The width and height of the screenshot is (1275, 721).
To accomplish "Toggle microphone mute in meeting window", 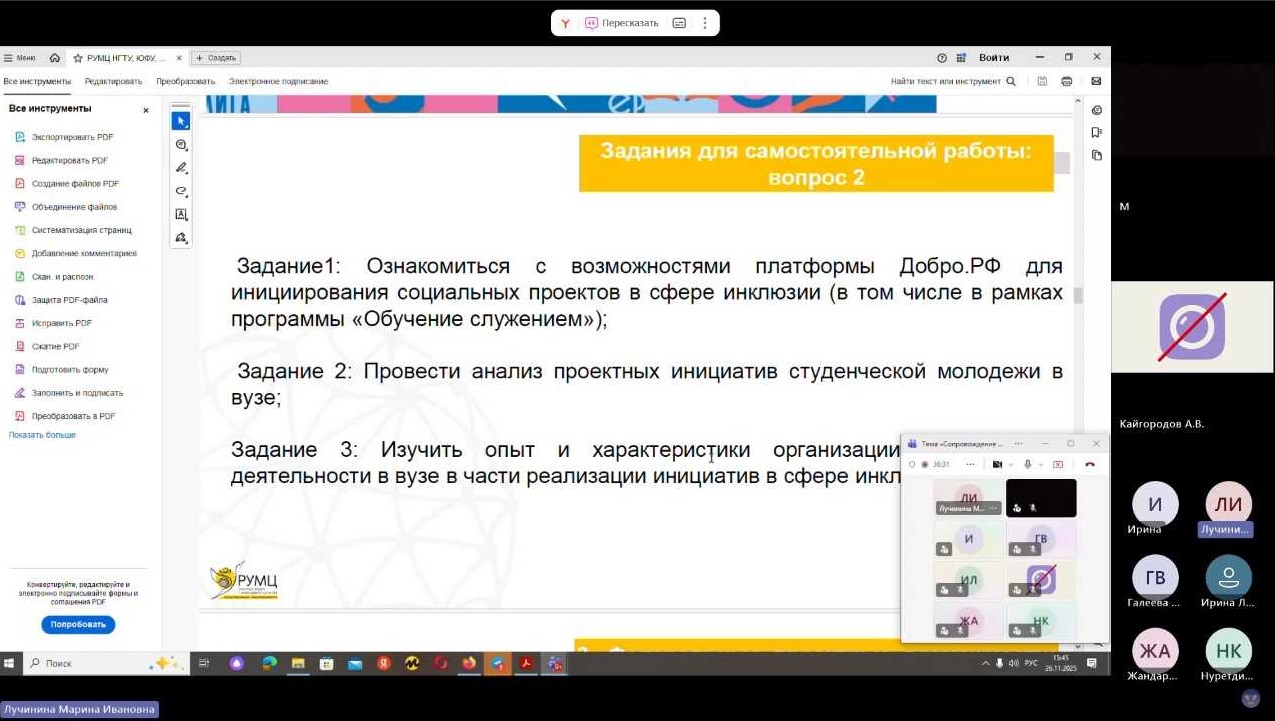I will (x=1027, y=464).
